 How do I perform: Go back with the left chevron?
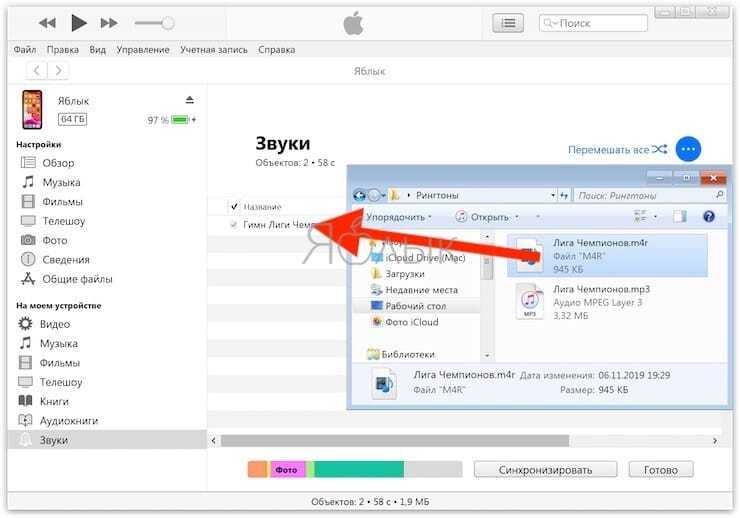[36, 71]
